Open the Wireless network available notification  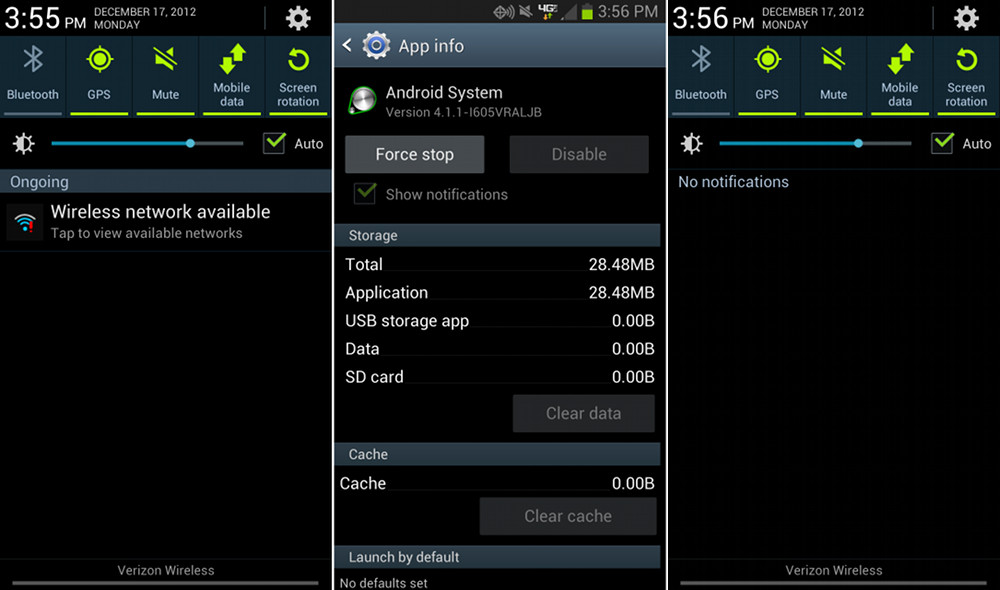pyautogui.click(x=166, y=222)
